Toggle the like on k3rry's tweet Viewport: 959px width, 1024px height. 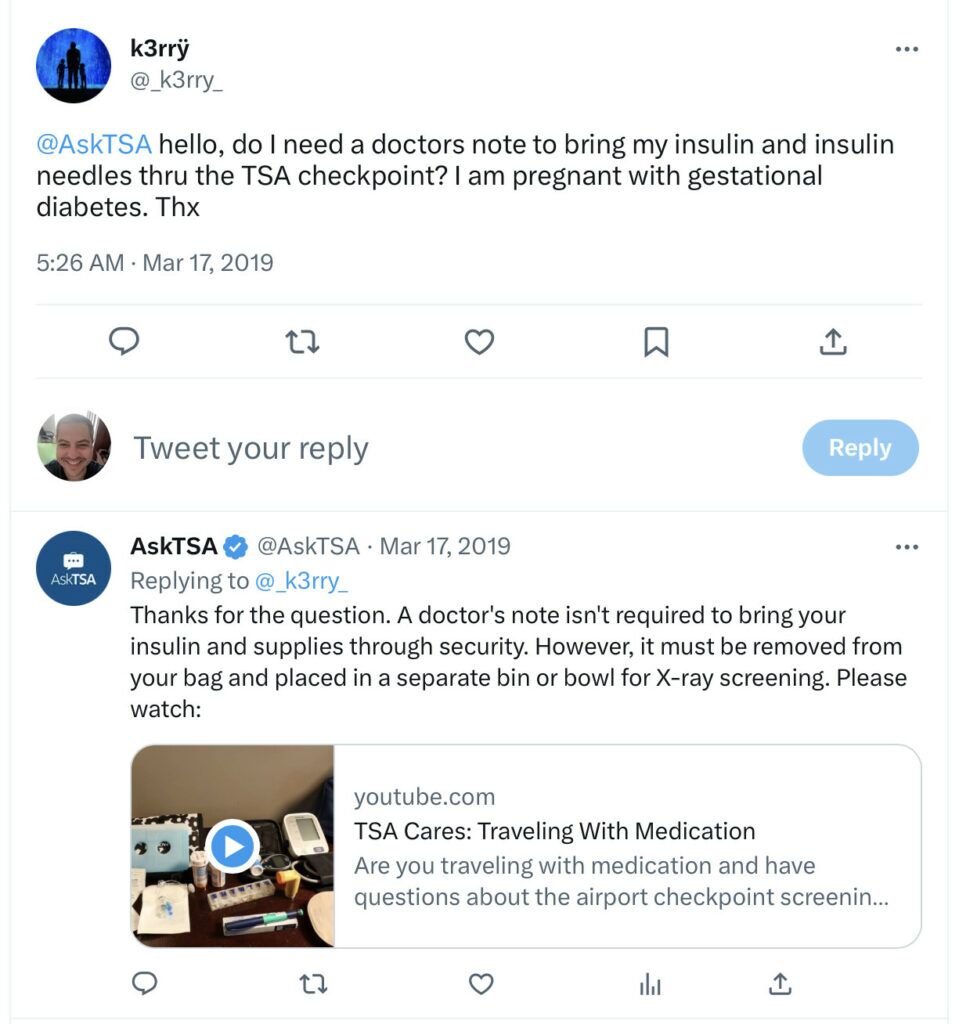click(479, 341)
